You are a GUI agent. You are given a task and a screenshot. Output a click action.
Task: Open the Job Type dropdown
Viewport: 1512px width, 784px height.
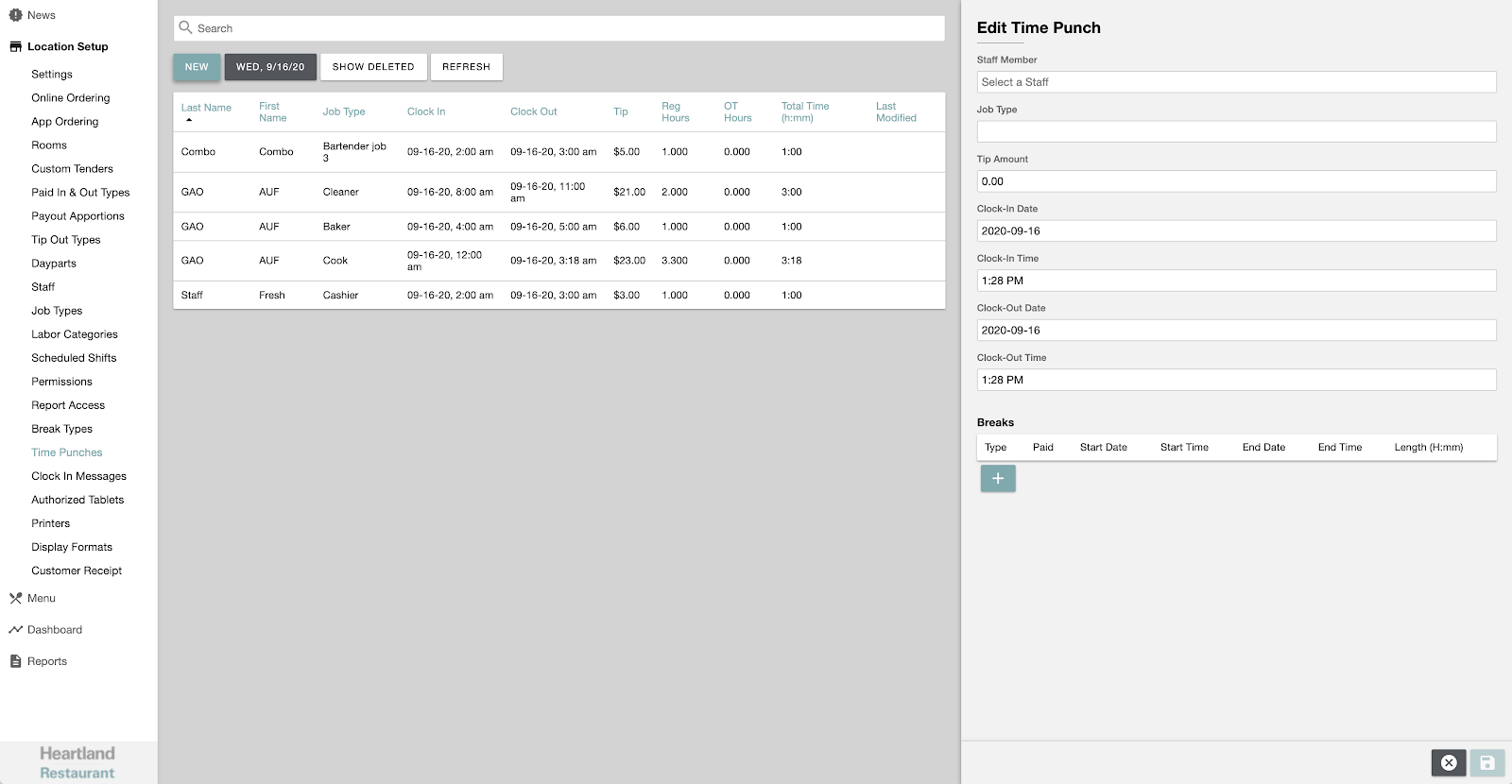pyautogui.click(x=1235, y=132)
